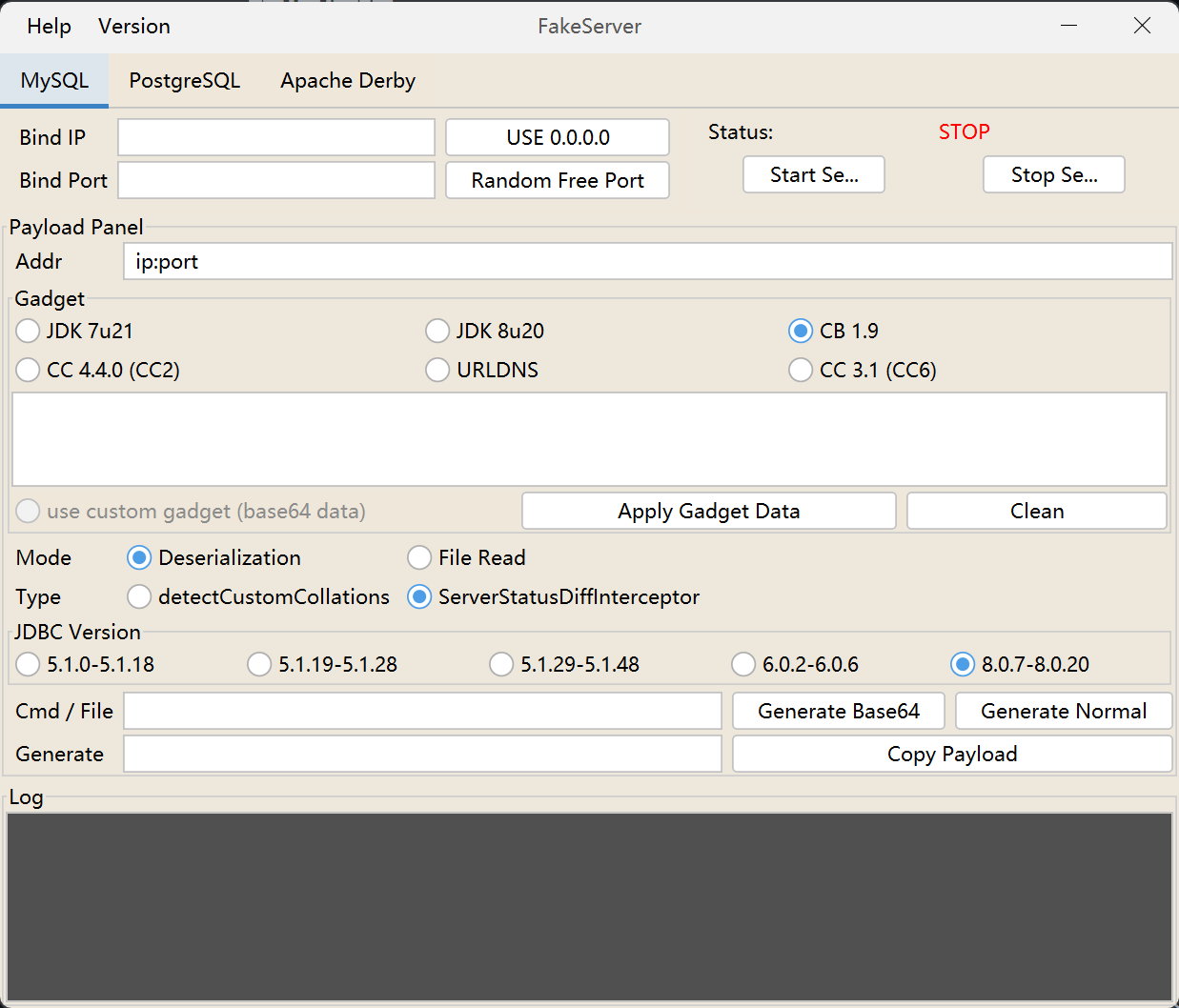Switch to the PostgreSQL tab

185,81
